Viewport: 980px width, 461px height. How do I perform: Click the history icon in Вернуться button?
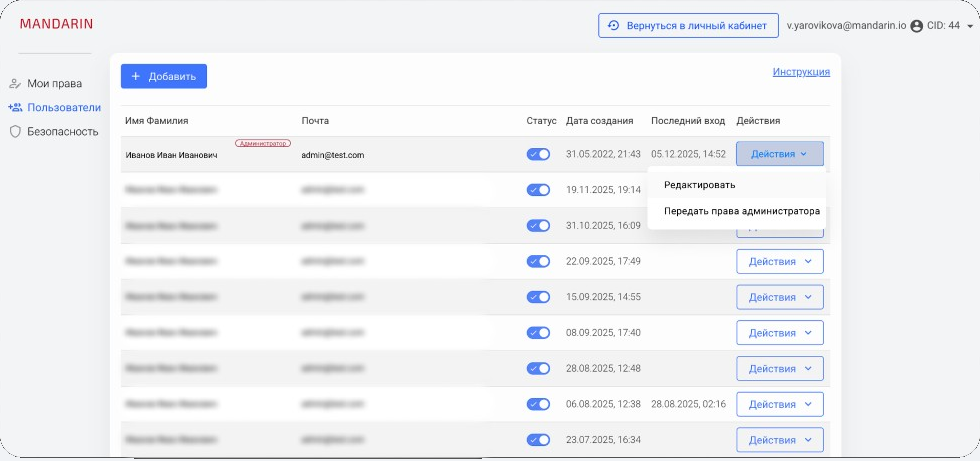[x=614, y=26]
